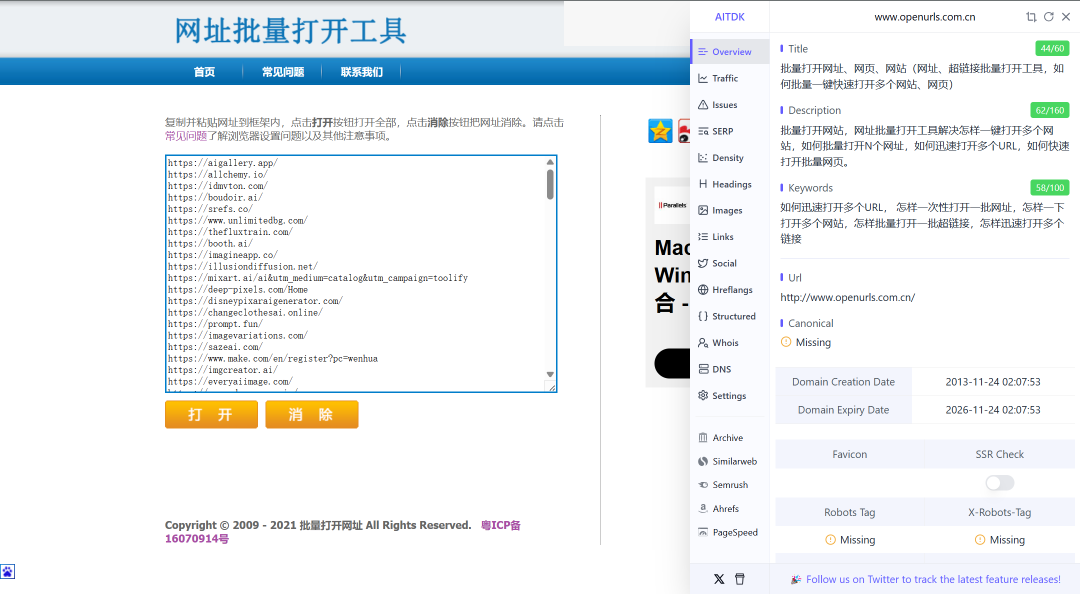Click the Hreflangs globe icon

(703, 289)
